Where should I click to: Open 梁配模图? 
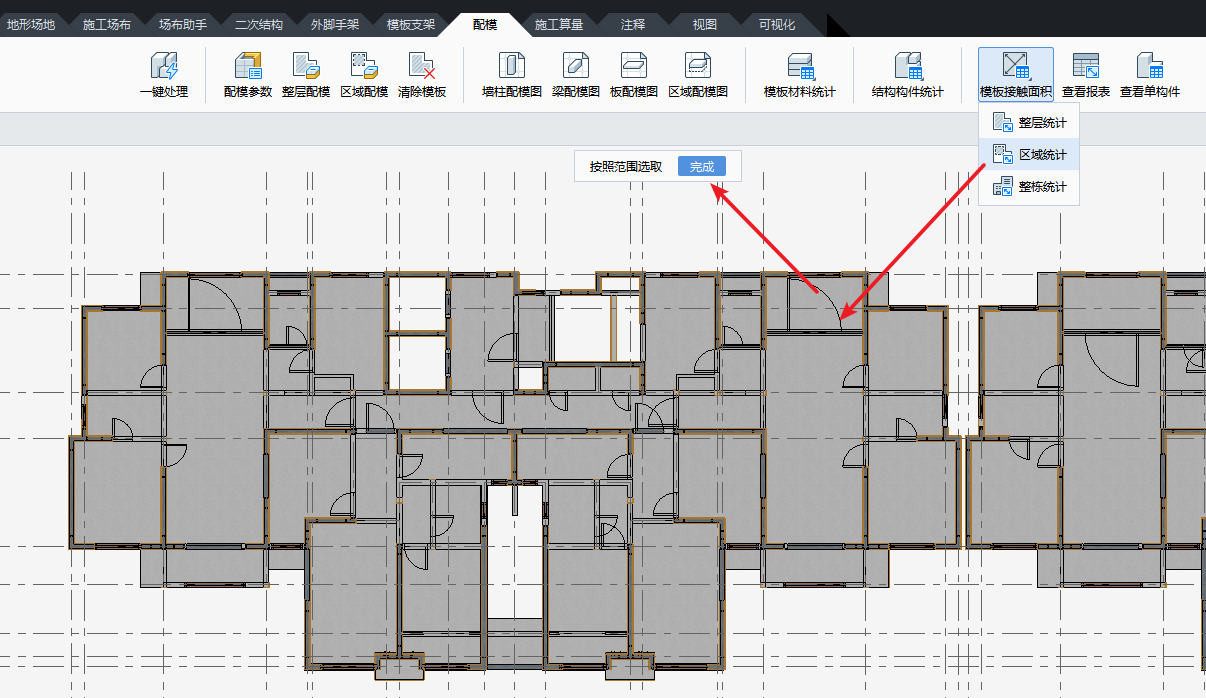pos(576,76)
